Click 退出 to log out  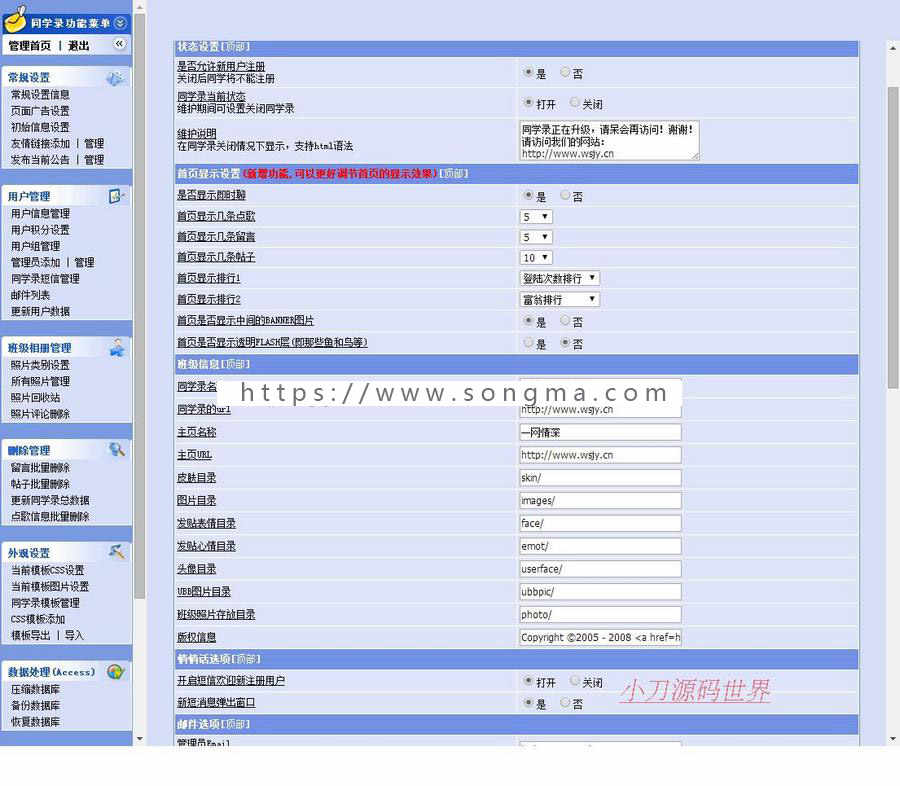[x=78, y=44]
